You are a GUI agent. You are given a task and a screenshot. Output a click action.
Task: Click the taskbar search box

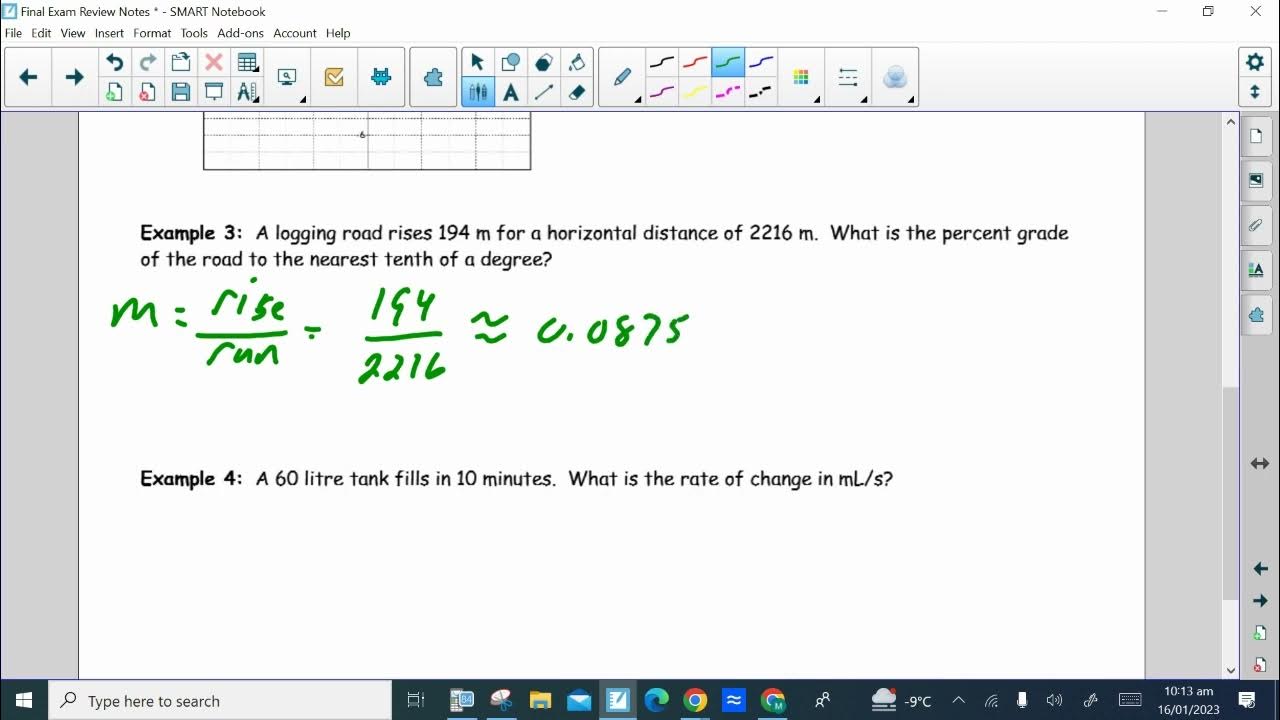(220, 700)
